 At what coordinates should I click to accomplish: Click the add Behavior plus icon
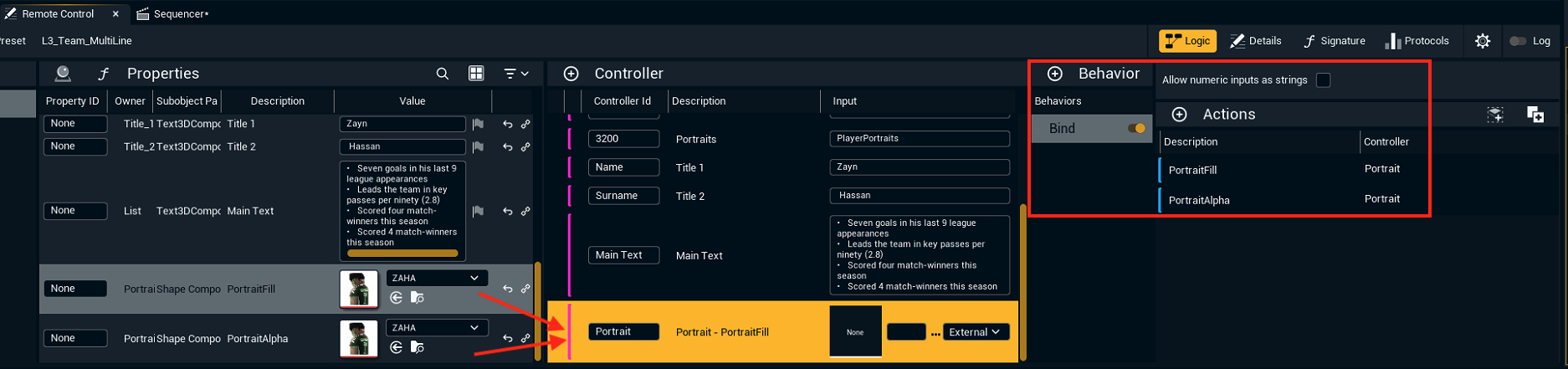coord(1055,74)
